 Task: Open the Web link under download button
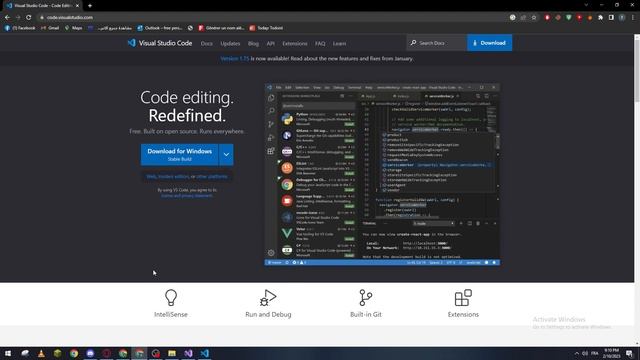[x=151, y=176]
